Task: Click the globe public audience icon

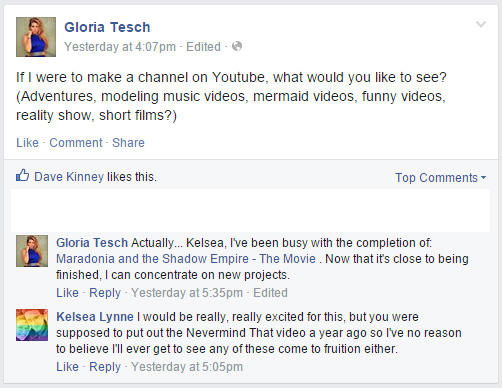Action: pyautogui.click(x=237, y=46)
